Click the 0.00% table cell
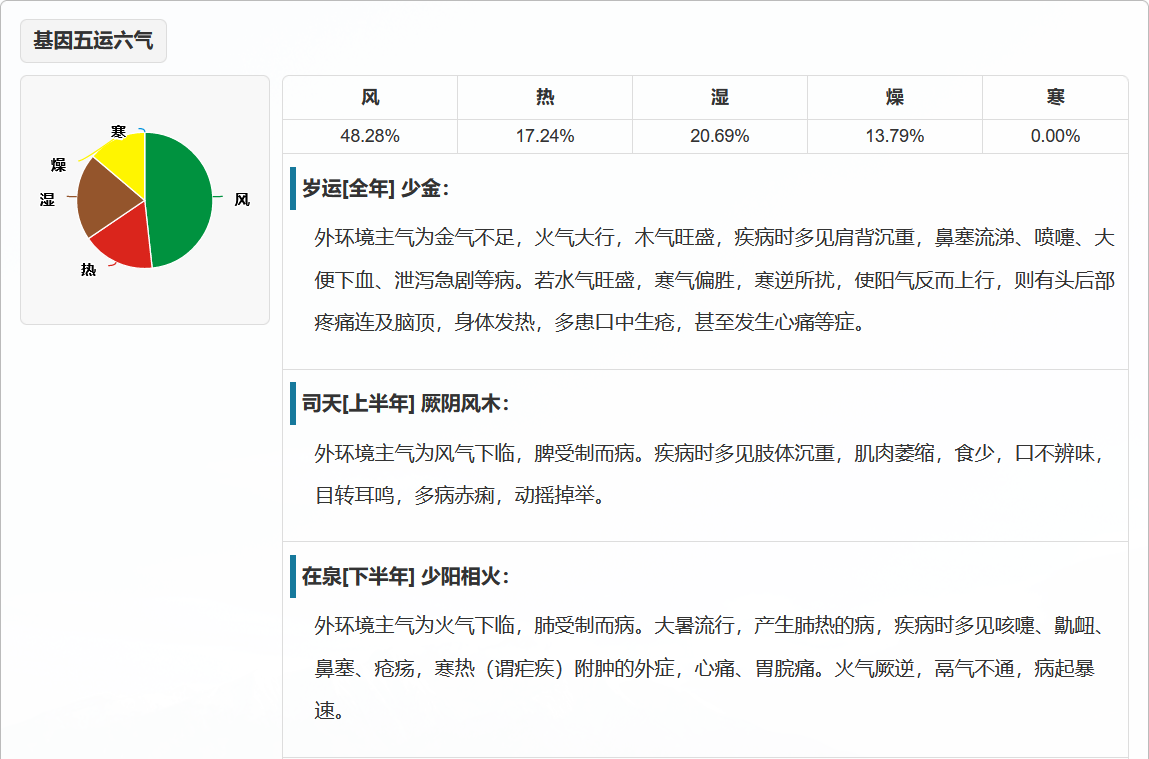The width and height of the screenshot is (1149, 759). coord(1055,136)
